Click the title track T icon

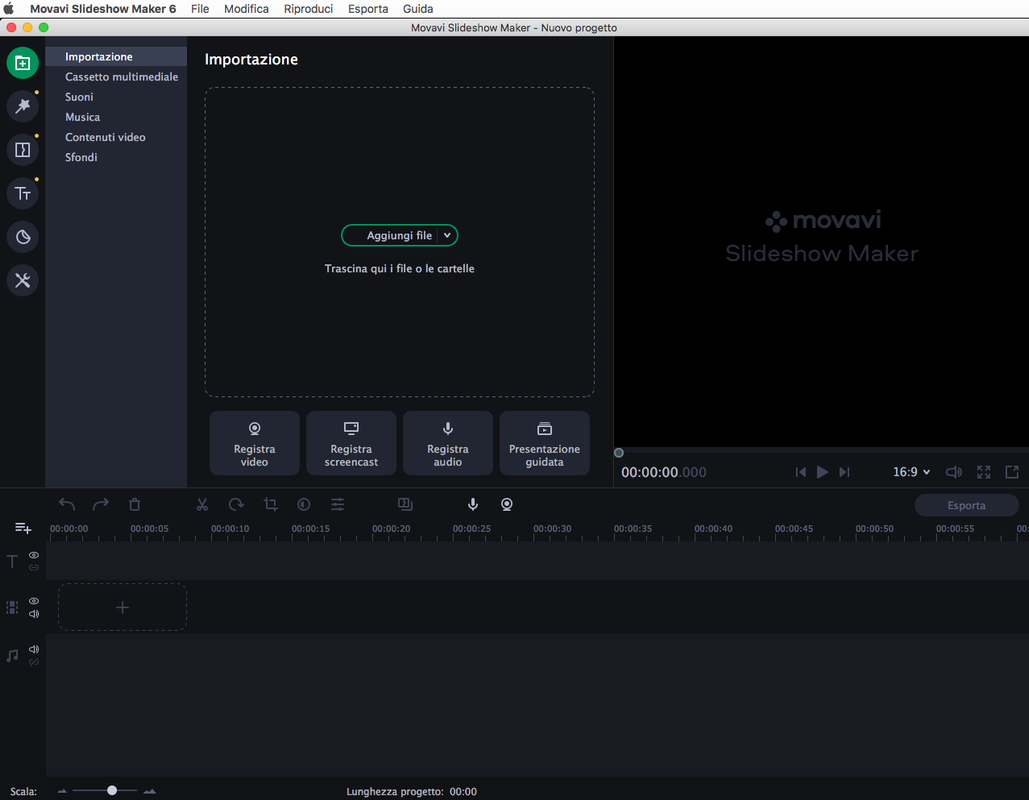click(x=12, y=561)
